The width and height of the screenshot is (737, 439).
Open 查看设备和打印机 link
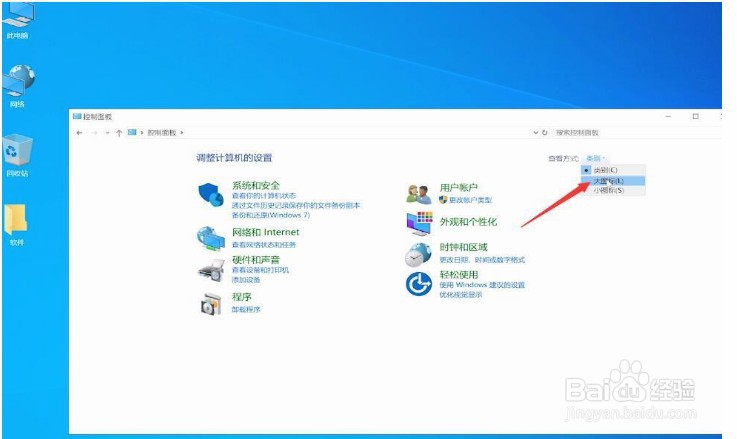[x=260, y=270]
